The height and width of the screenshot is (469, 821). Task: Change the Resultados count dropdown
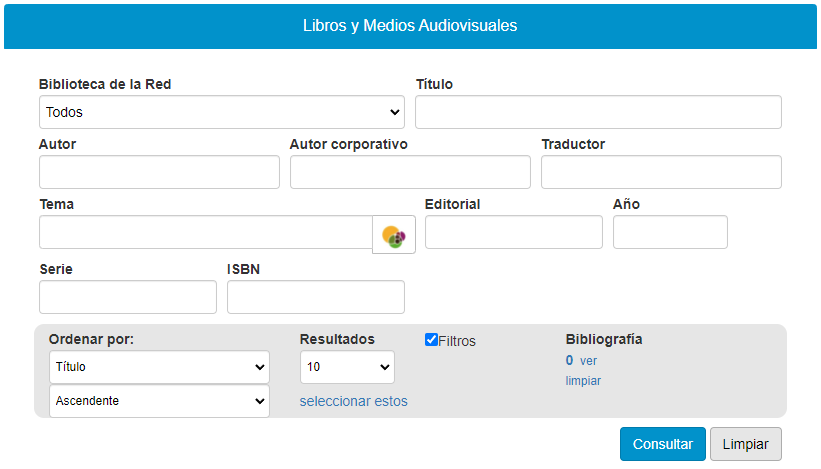point(347,367)
